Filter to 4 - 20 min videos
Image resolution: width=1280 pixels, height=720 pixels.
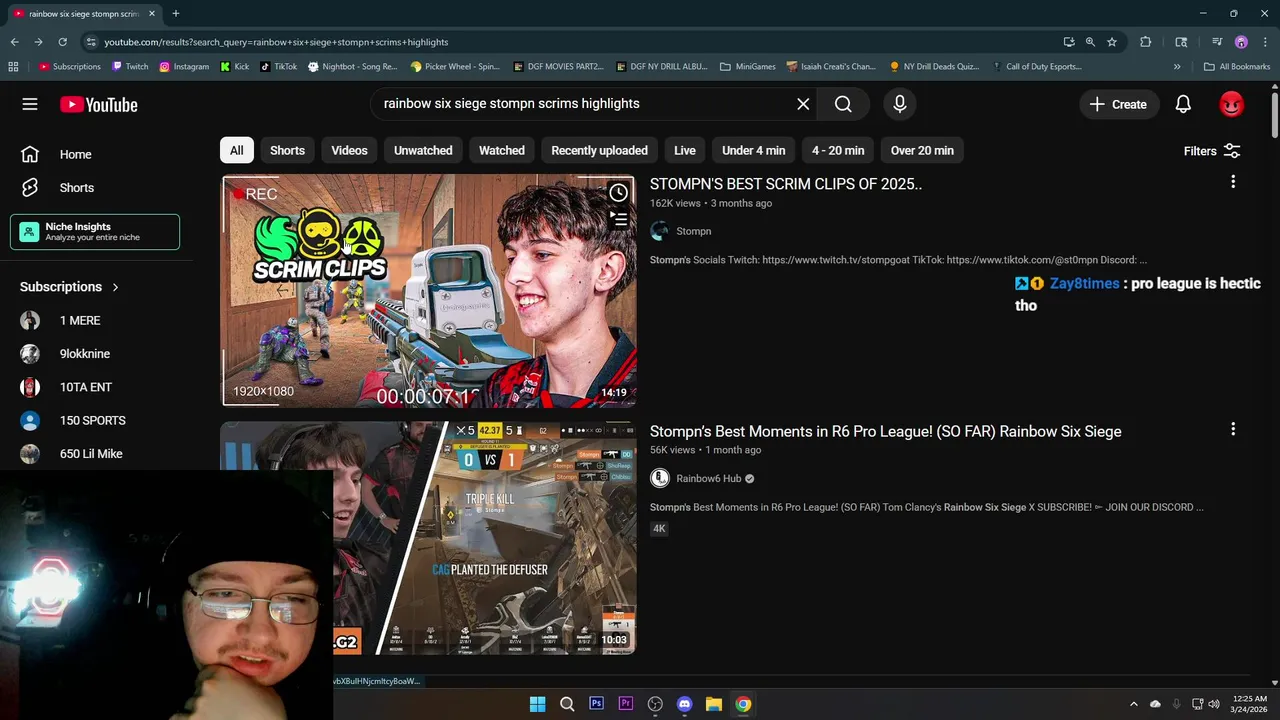coord(838,150)
